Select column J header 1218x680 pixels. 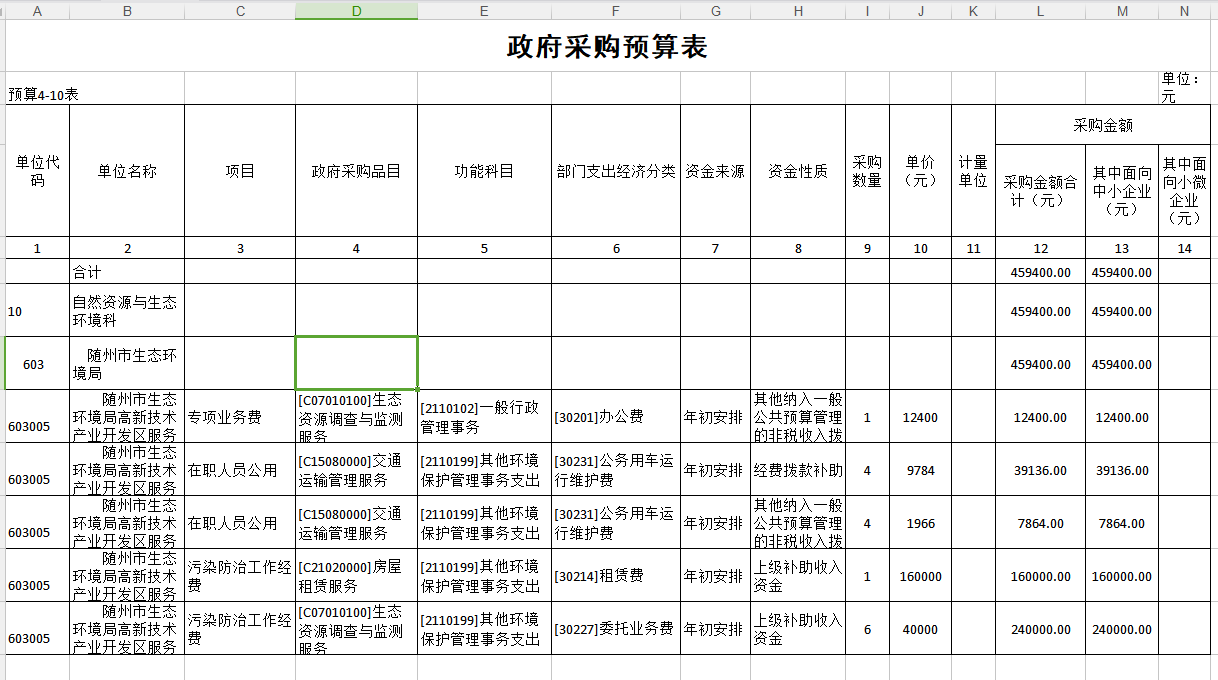click(920, 10)
